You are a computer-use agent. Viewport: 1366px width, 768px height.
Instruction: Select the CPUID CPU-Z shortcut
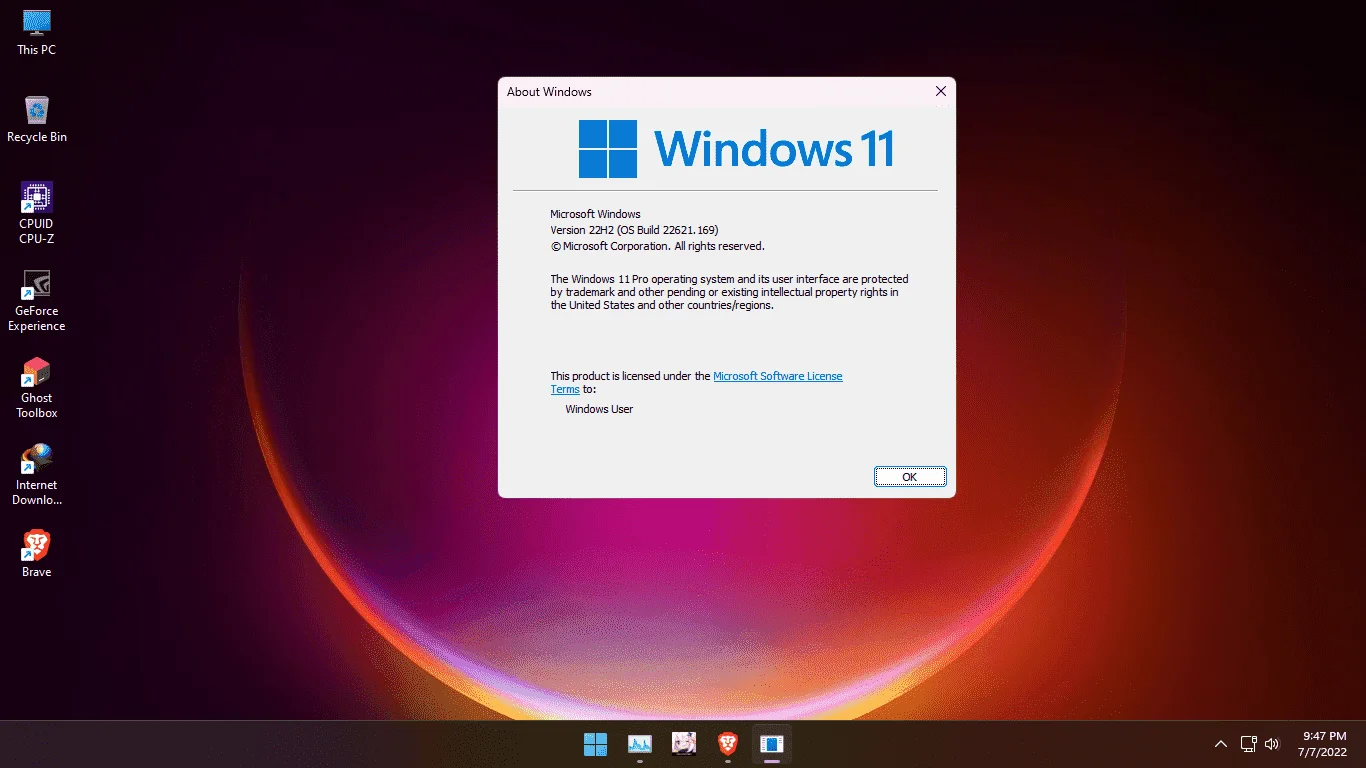(x=37, y=213)
